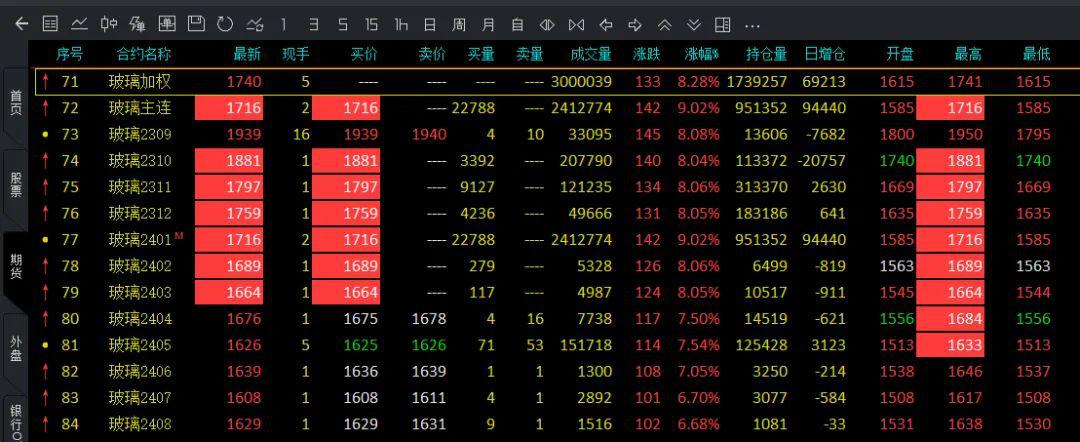
Task: Click the save floppy disk icon
Action: (196, 23)
